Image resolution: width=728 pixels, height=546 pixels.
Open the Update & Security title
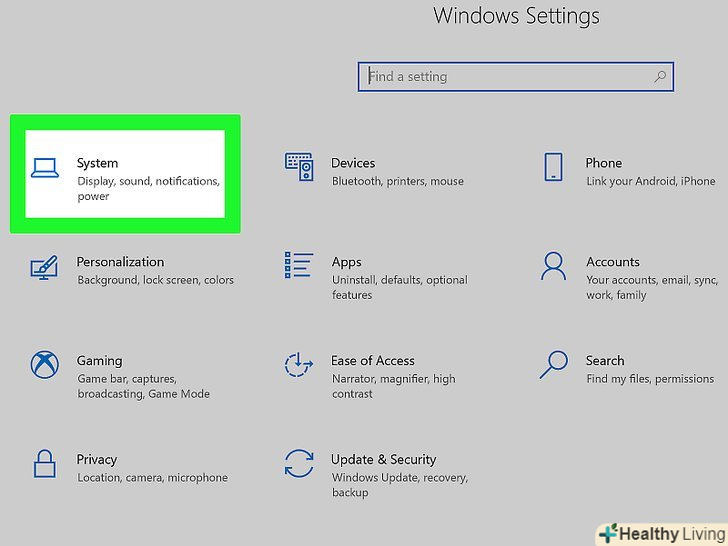384,460
